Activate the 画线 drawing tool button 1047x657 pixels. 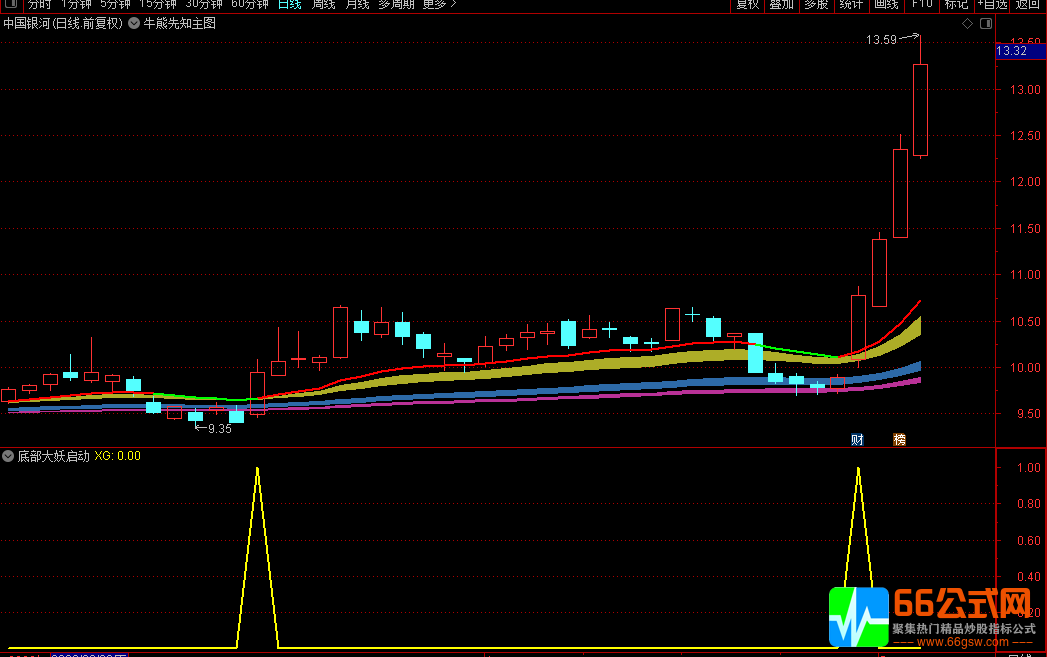(887, 4)
